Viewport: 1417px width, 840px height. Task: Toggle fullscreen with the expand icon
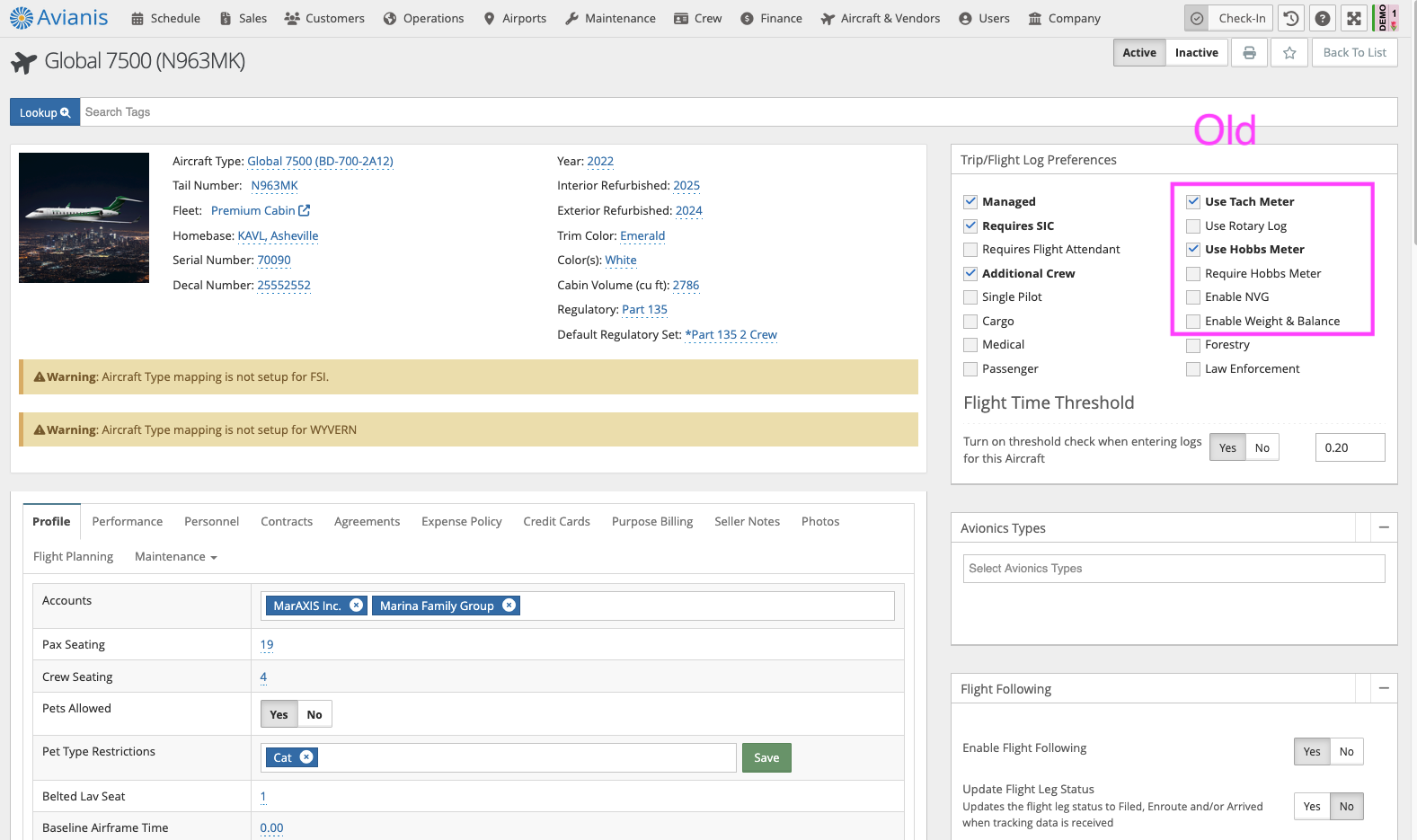point(1354,18)
